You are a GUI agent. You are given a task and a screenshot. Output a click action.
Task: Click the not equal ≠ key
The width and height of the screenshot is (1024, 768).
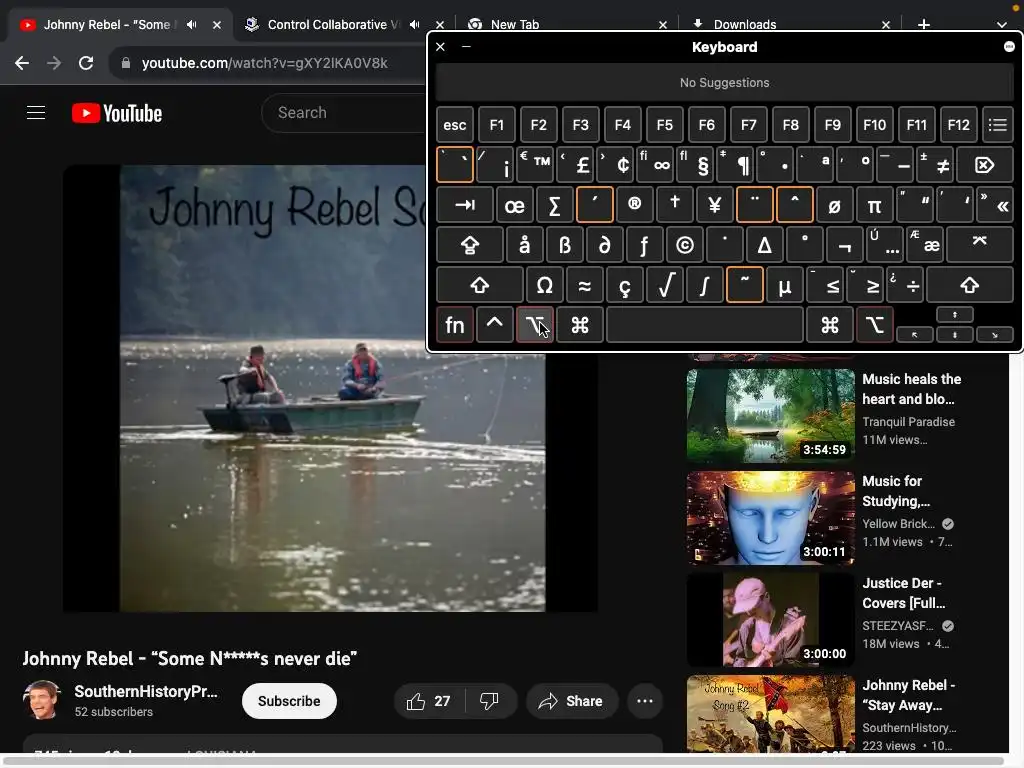pyautogui.click(x=935, y=165)
